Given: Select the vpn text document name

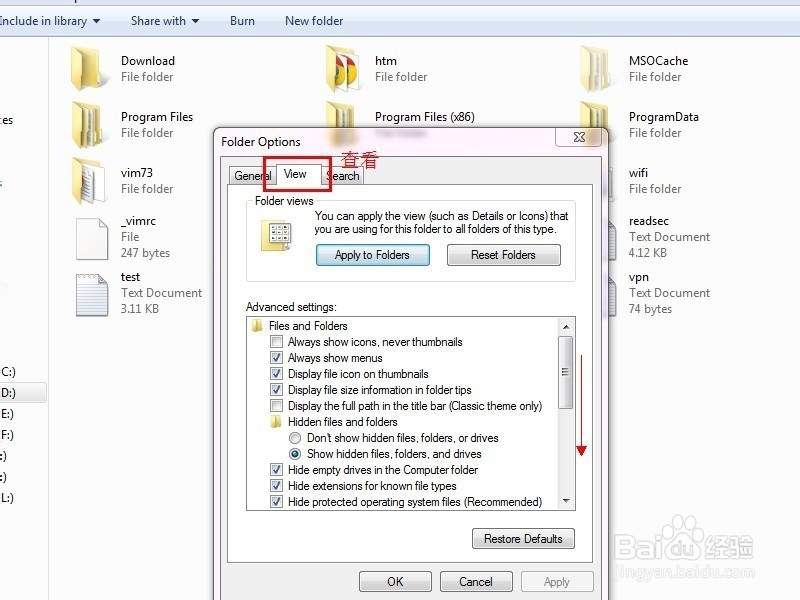Looking at the screenshot, I should (639, 278).
